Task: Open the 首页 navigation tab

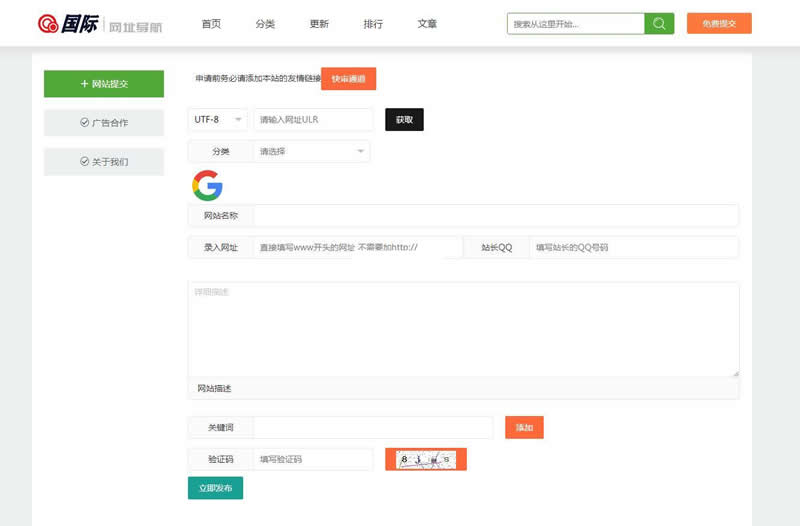Action: tap(211, 24)
